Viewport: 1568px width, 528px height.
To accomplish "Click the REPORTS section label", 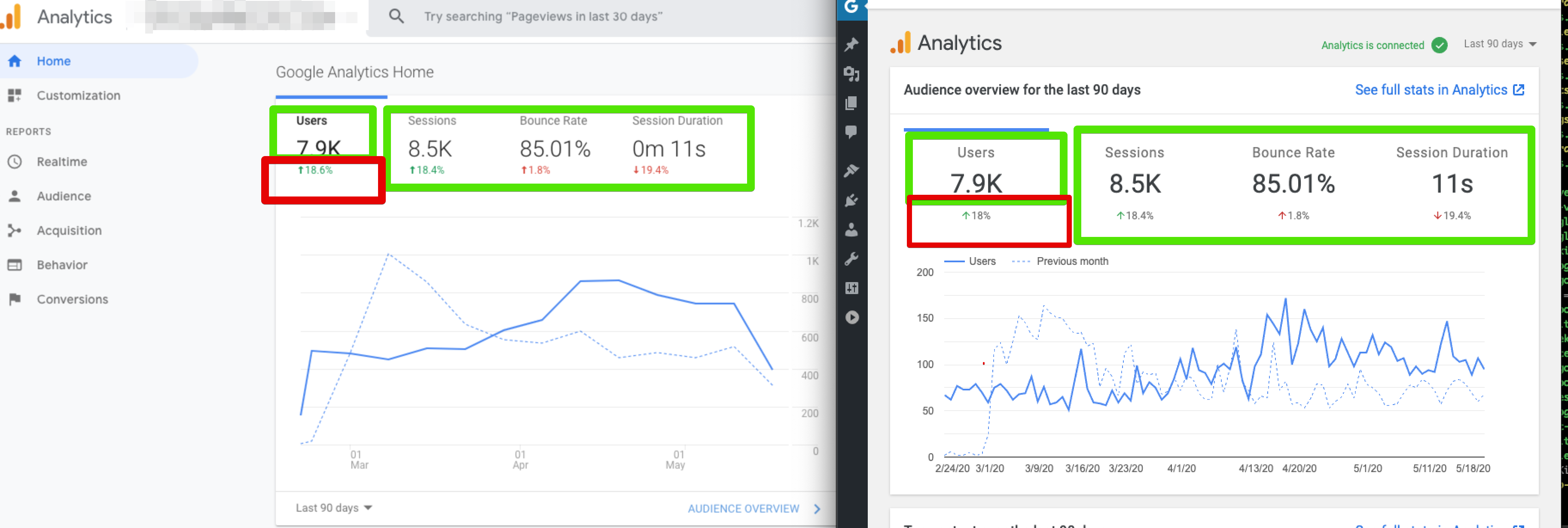I will (29, 132).
